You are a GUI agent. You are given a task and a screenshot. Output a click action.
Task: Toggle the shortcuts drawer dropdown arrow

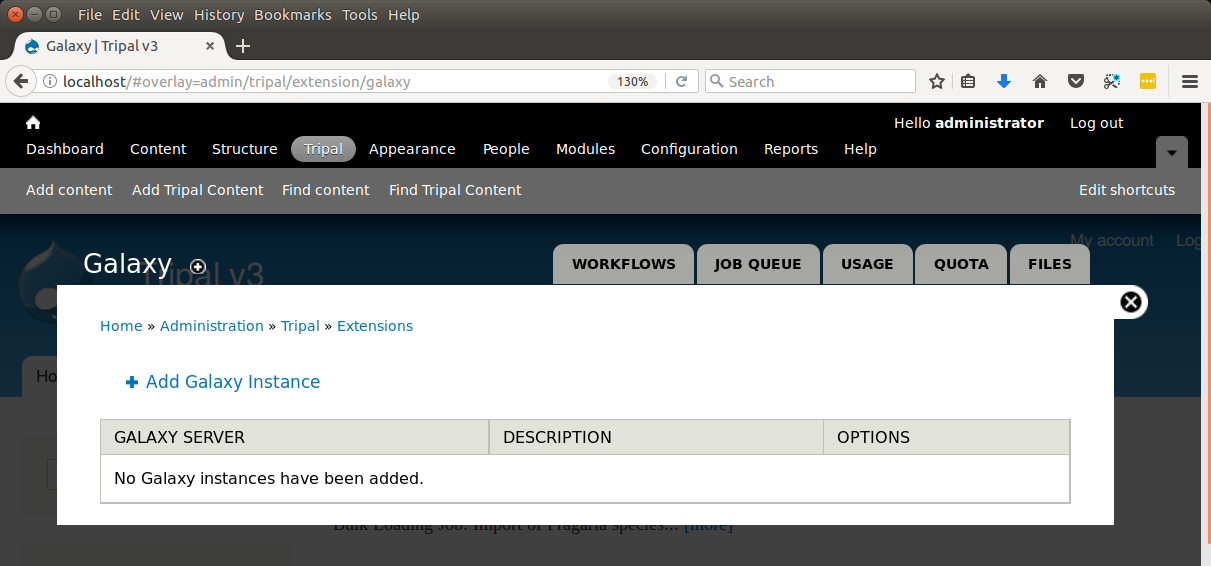tap(1172, 153)
